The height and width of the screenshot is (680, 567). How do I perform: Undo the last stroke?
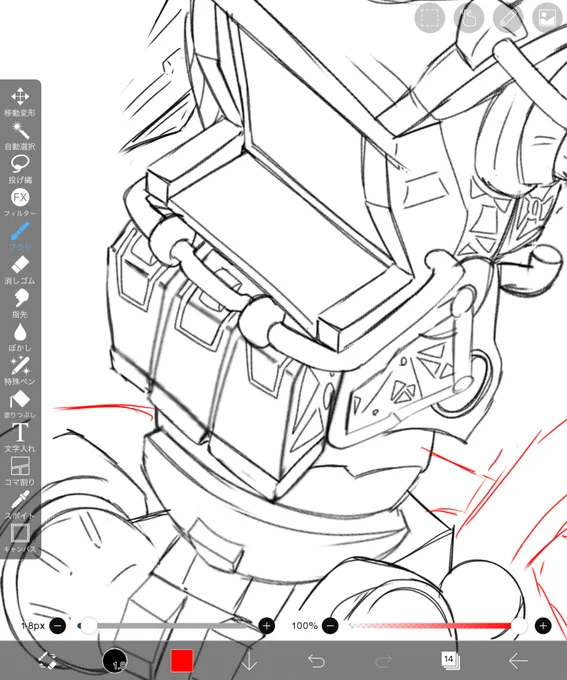[316, 660]
